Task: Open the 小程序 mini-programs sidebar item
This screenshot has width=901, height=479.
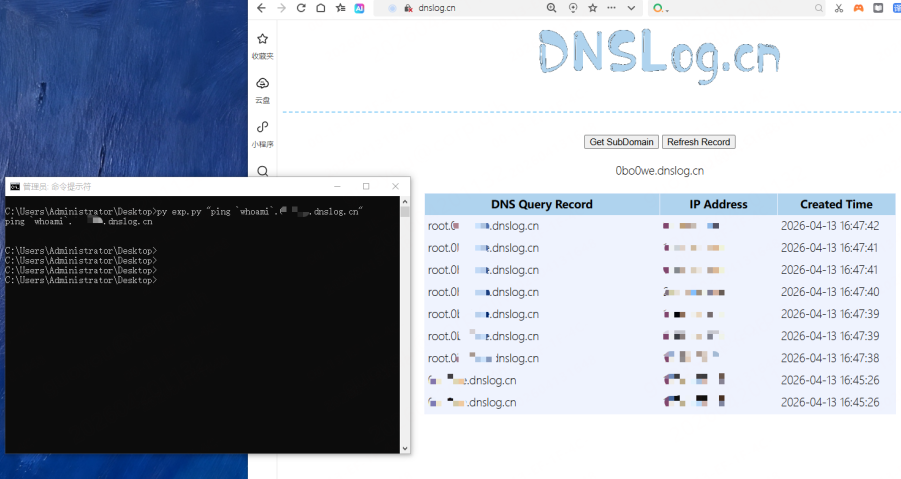Action: click(x=262, y=133)
